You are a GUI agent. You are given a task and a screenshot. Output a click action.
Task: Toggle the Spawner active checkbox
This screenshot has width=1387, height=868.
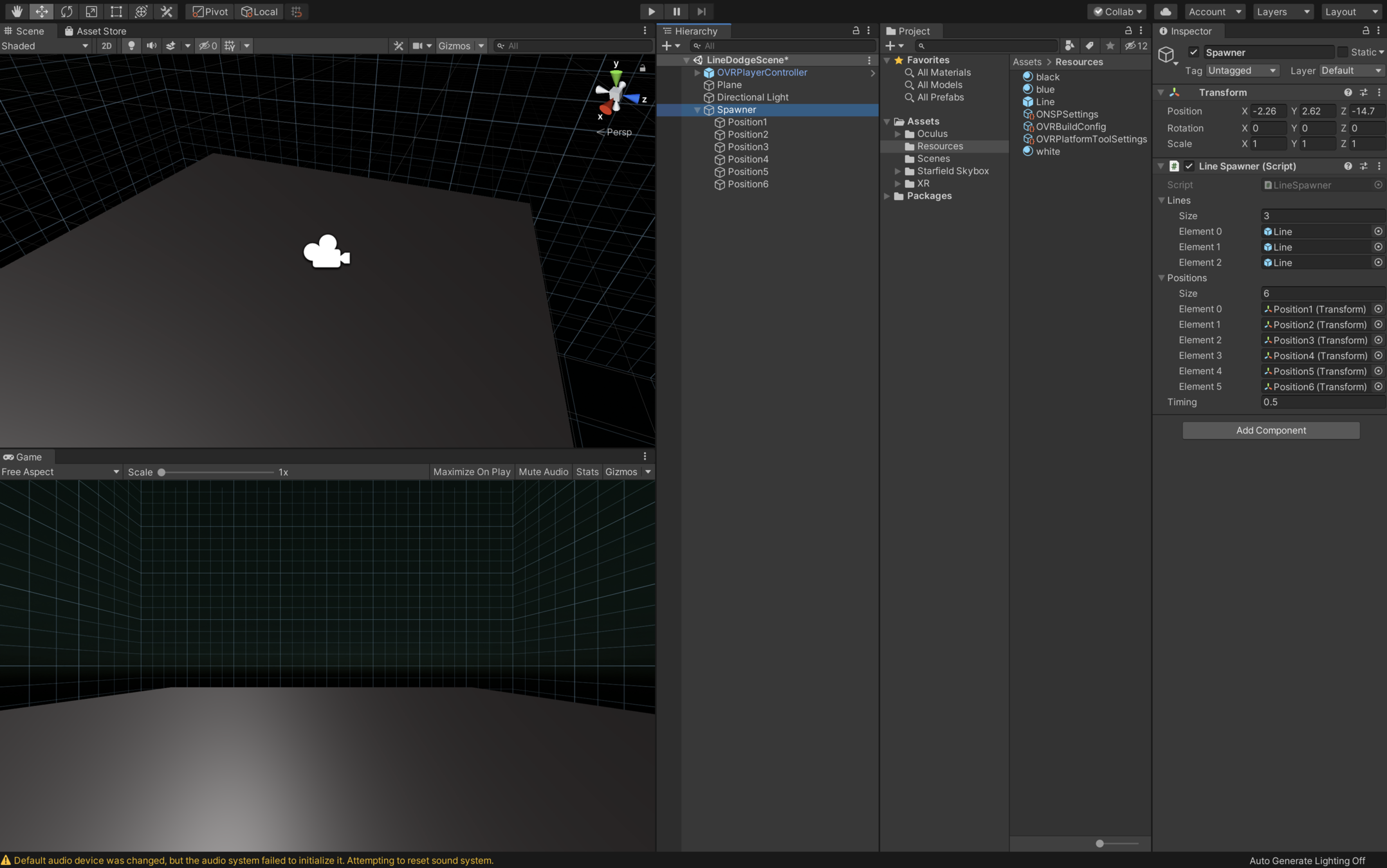1193,53
